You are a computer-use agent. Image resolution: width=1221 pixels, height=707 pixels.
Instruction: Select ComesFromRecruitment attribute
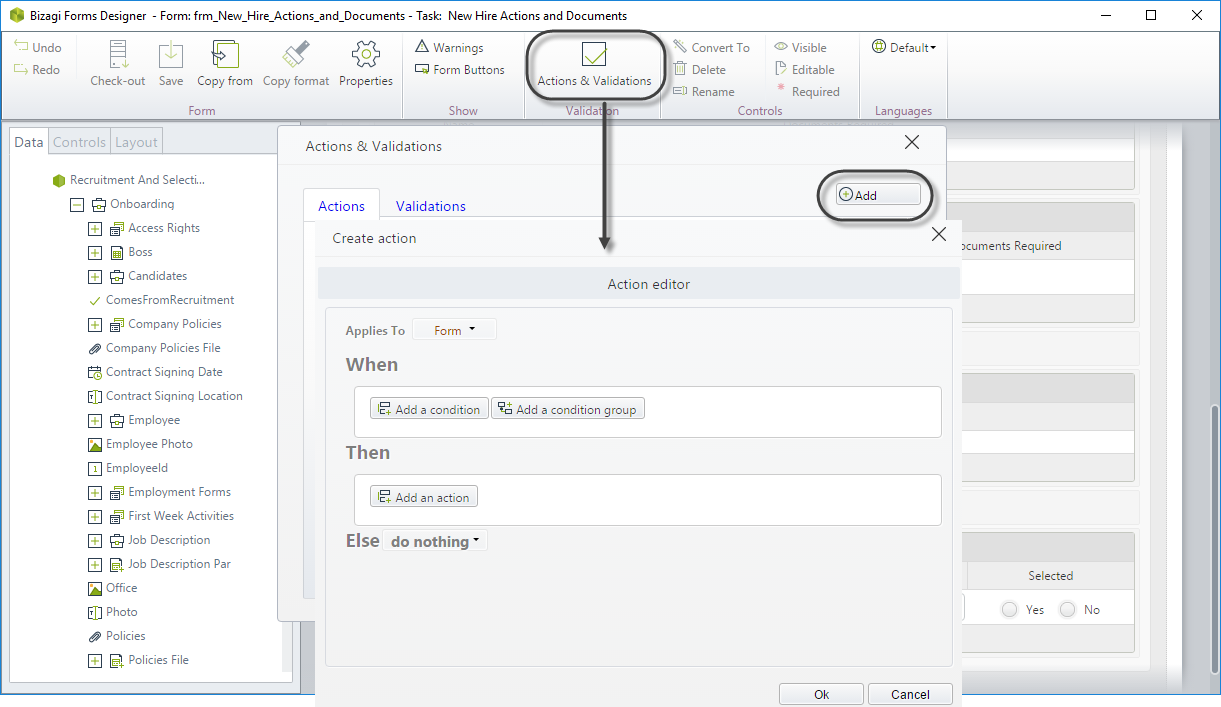(161, 300)
